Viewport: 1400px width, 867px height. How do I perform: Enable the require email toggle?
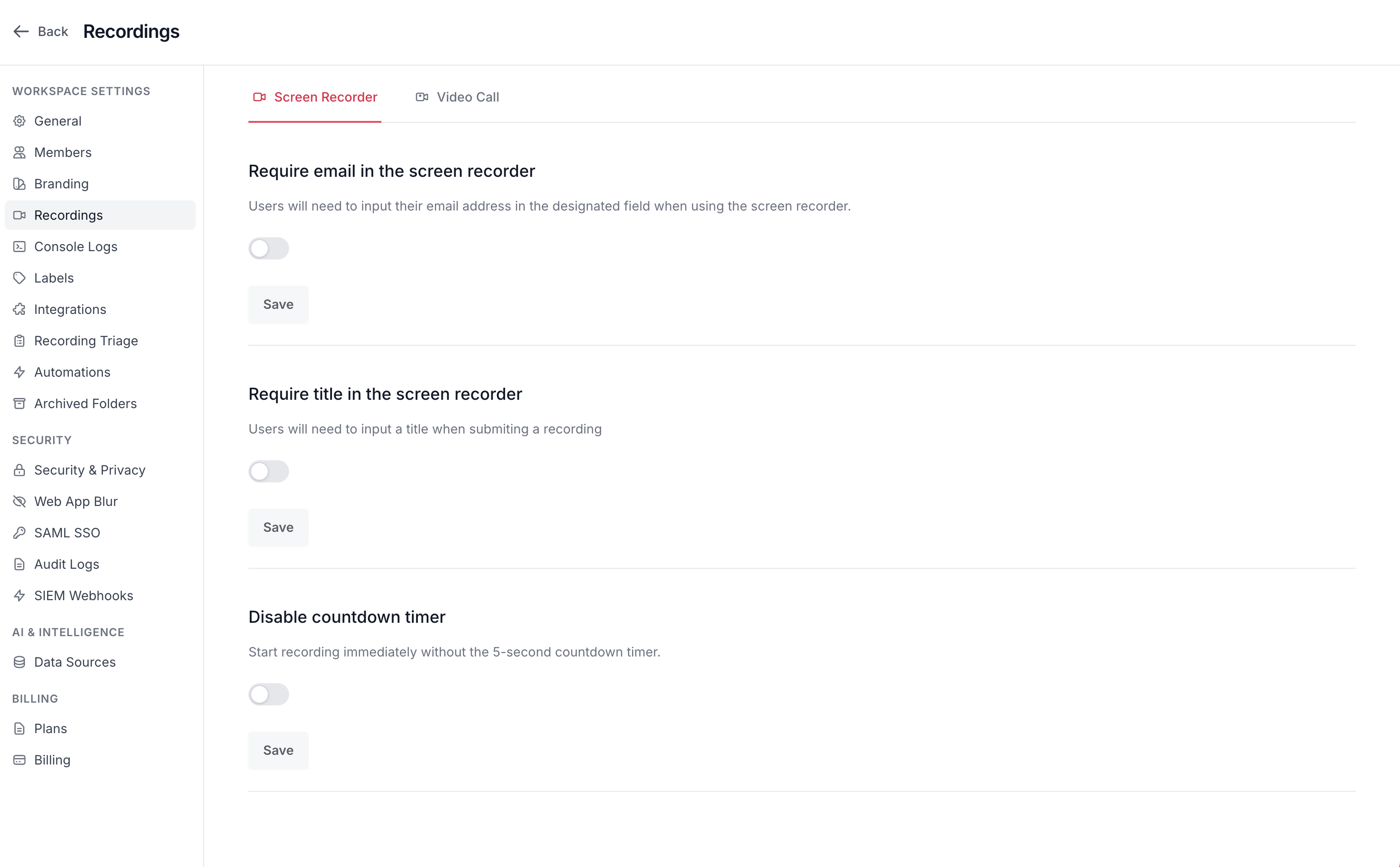268,248
